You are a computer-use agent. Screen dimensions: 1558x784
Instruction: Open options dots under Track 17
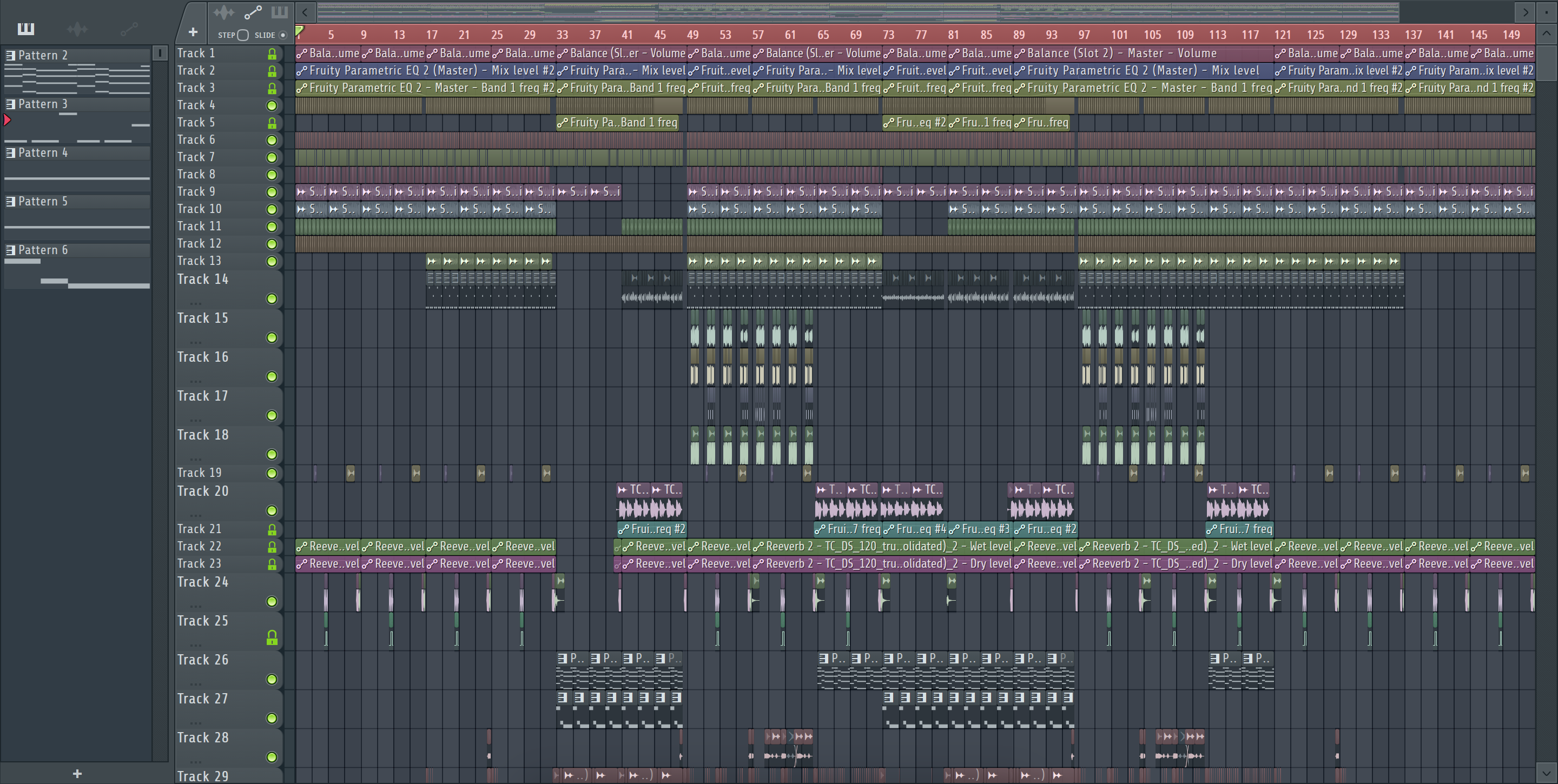point(195,420)
